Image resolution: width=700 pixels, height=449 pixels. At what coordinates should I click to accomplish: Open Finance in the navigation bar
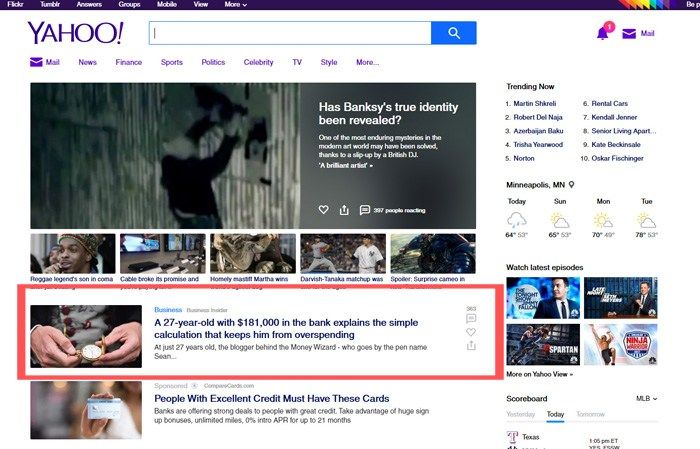[129, 62]
